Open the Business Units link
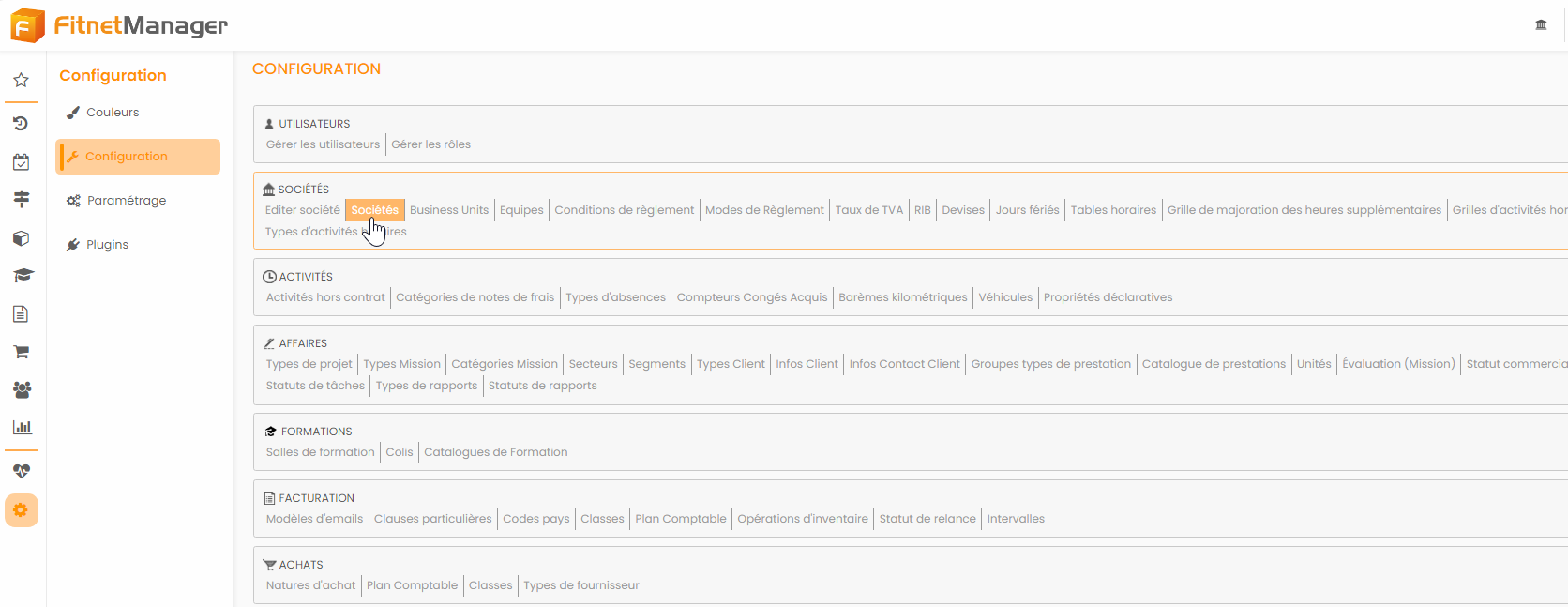Image resolution: width=1568 pixels, height=607 pixels. click(449, 210)
